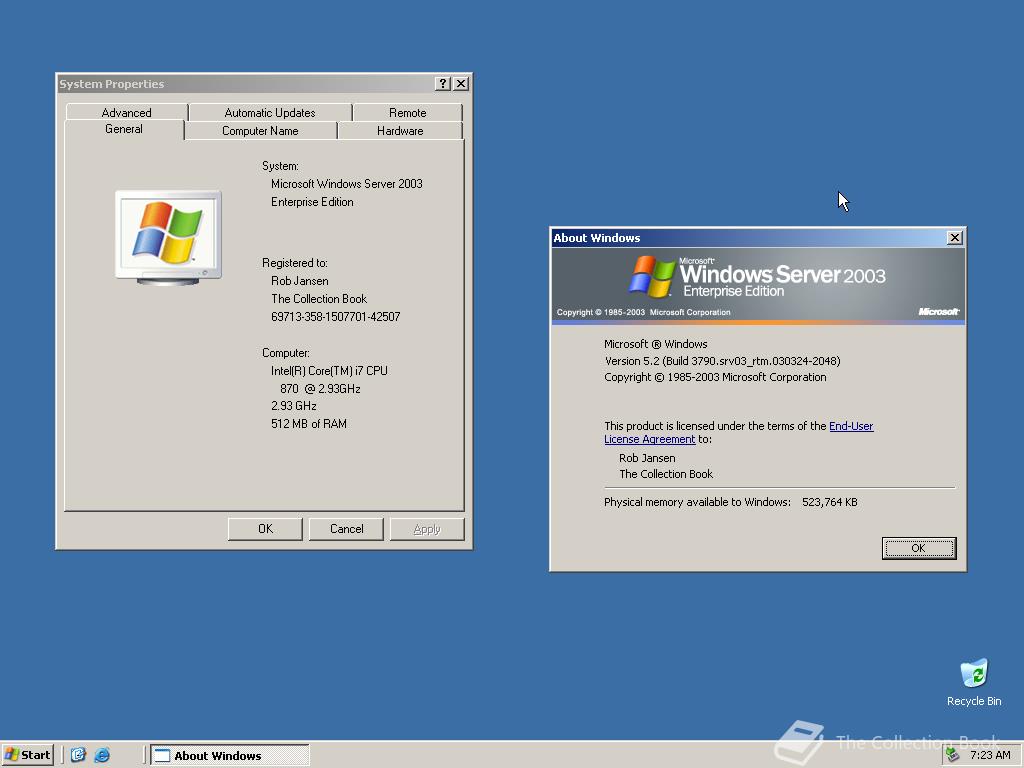Click the physical memory value 523,764 KB
The width and height of the screenshot is (1024, 768).
click(829, 502)
